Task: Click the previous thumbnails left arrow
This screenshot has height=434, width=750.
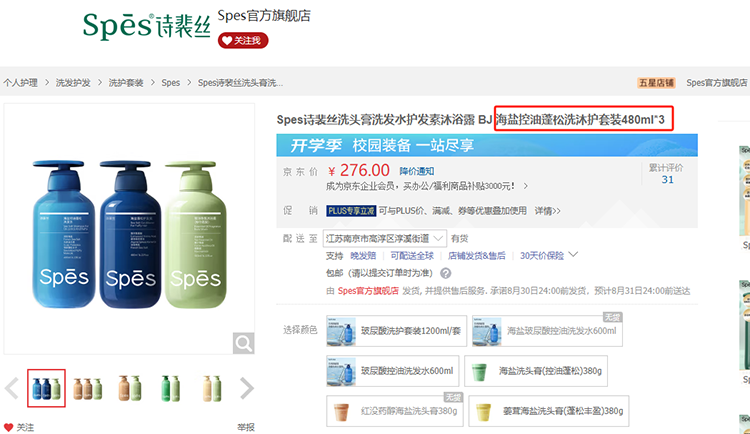Action: pyautogui.click(x=11, y=388)
